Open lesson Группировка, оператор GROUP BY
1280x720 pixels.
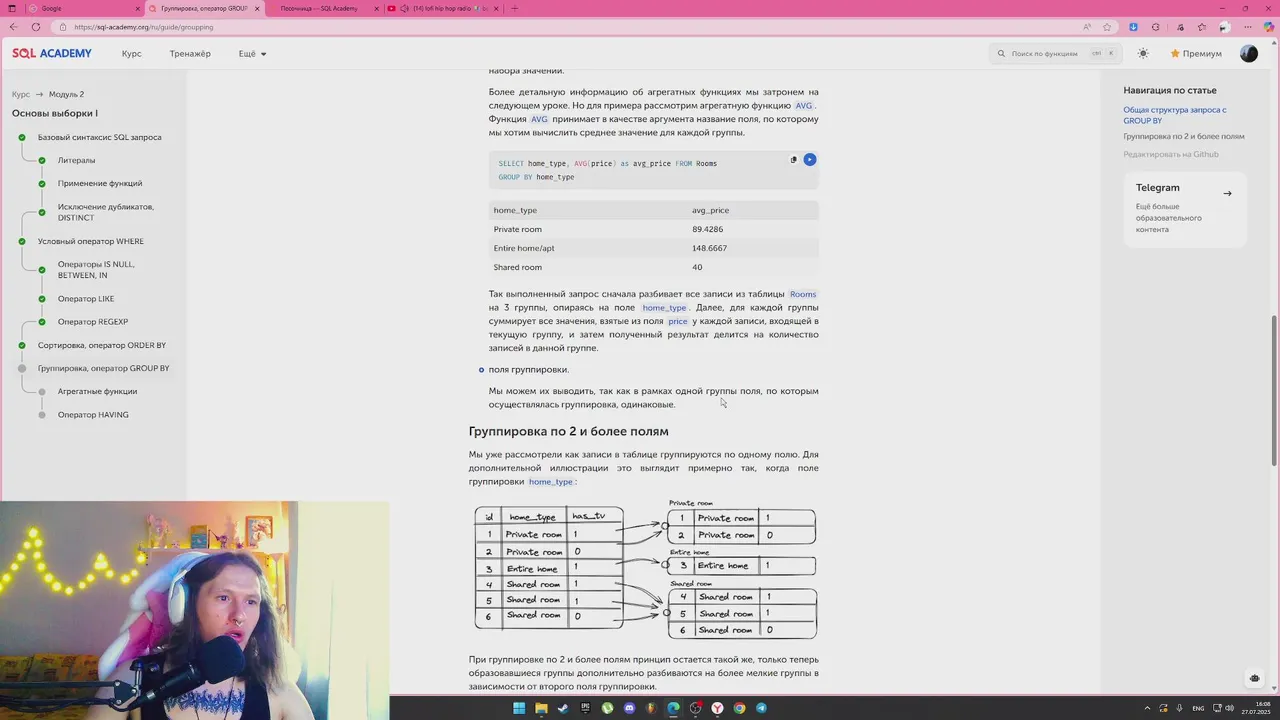point(104,368)
